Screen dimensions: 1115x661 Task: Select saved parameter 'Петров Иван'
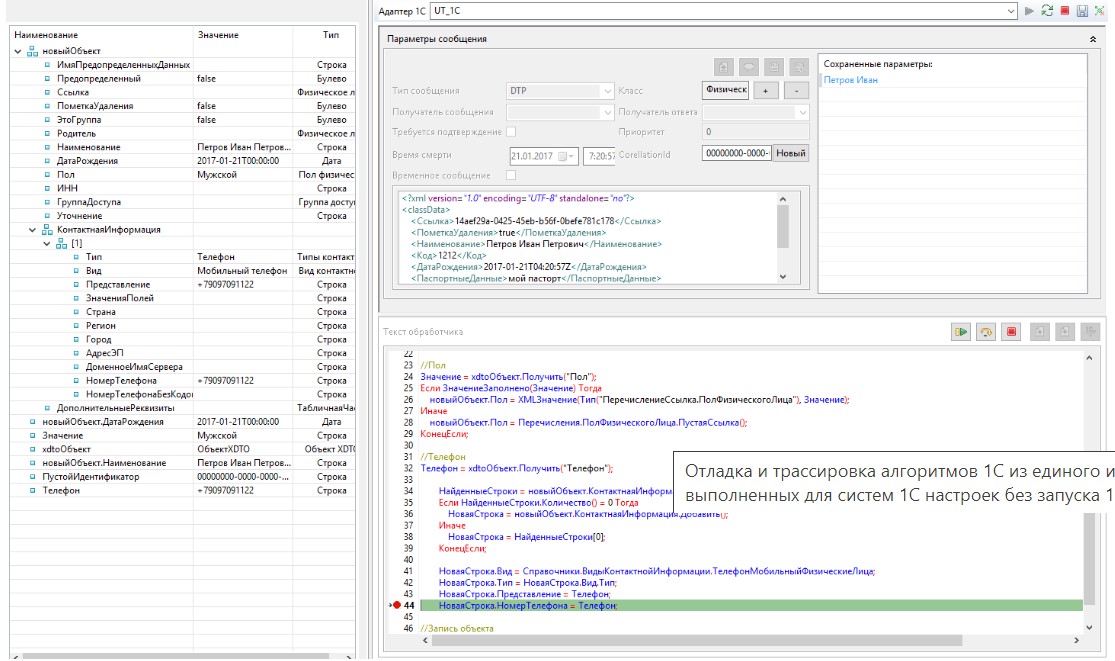(850, 80)
